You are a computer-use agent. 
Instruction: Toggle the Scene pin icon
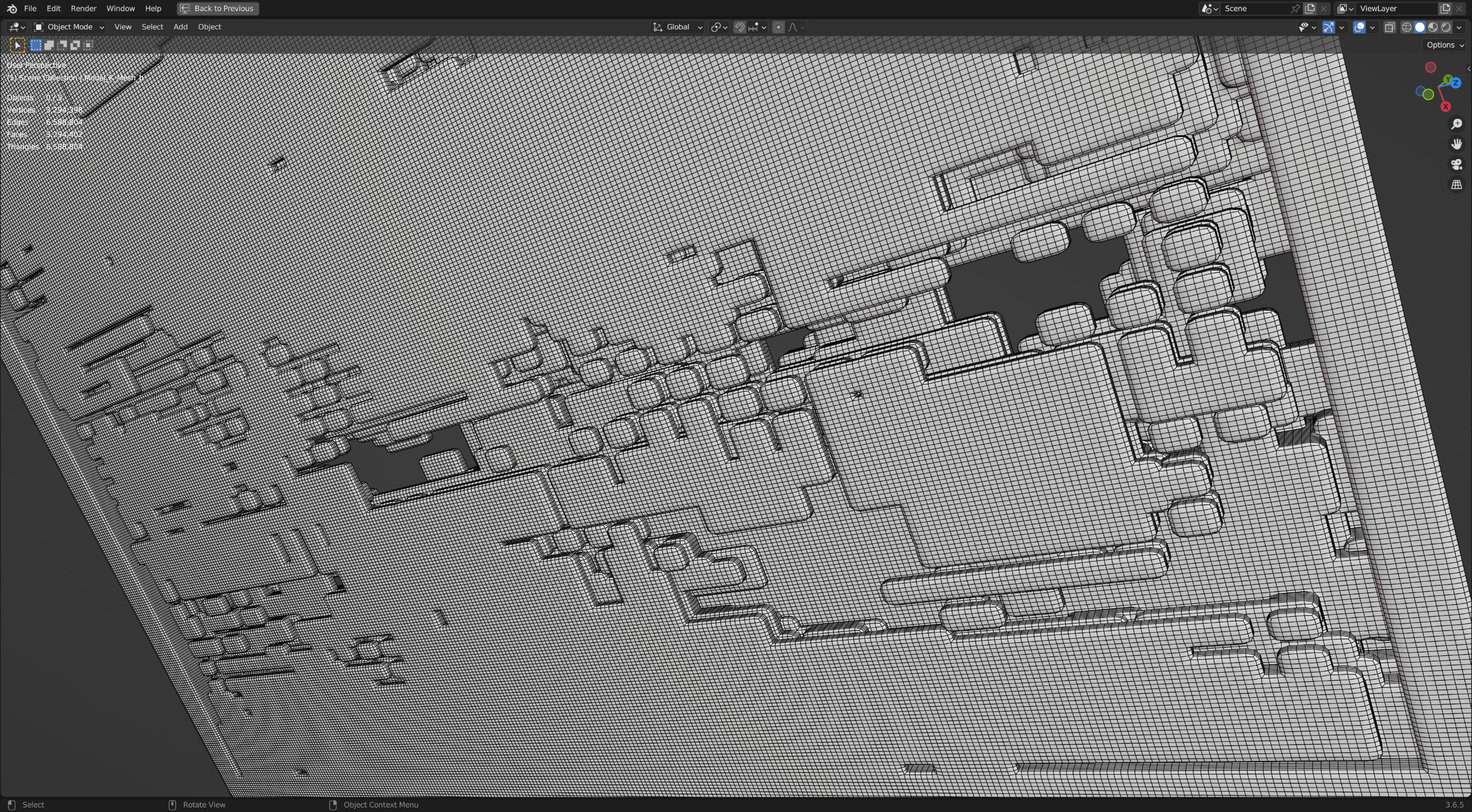click(1295, 8)
